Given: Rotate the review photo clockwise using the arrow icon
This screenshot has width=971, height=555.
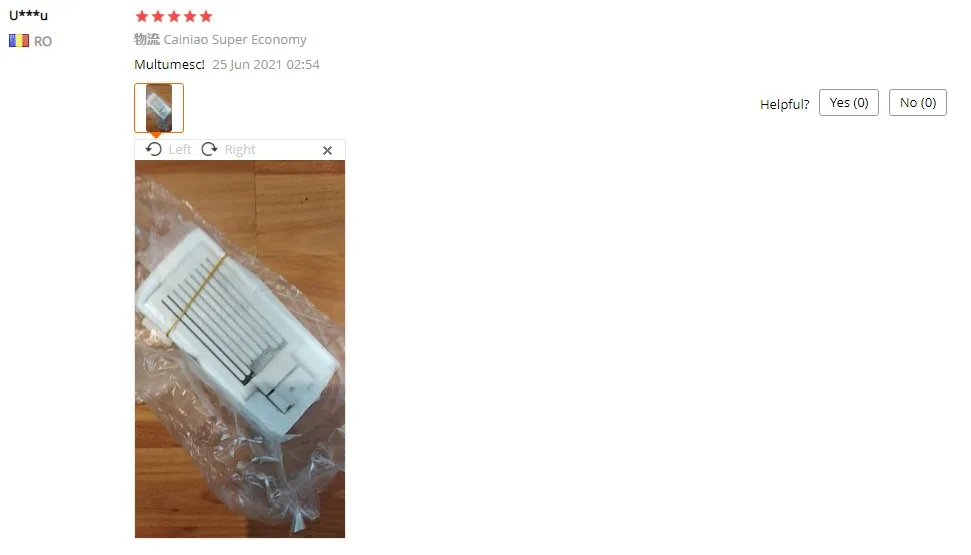Looking at the screenshot, I should click(209, 149).
